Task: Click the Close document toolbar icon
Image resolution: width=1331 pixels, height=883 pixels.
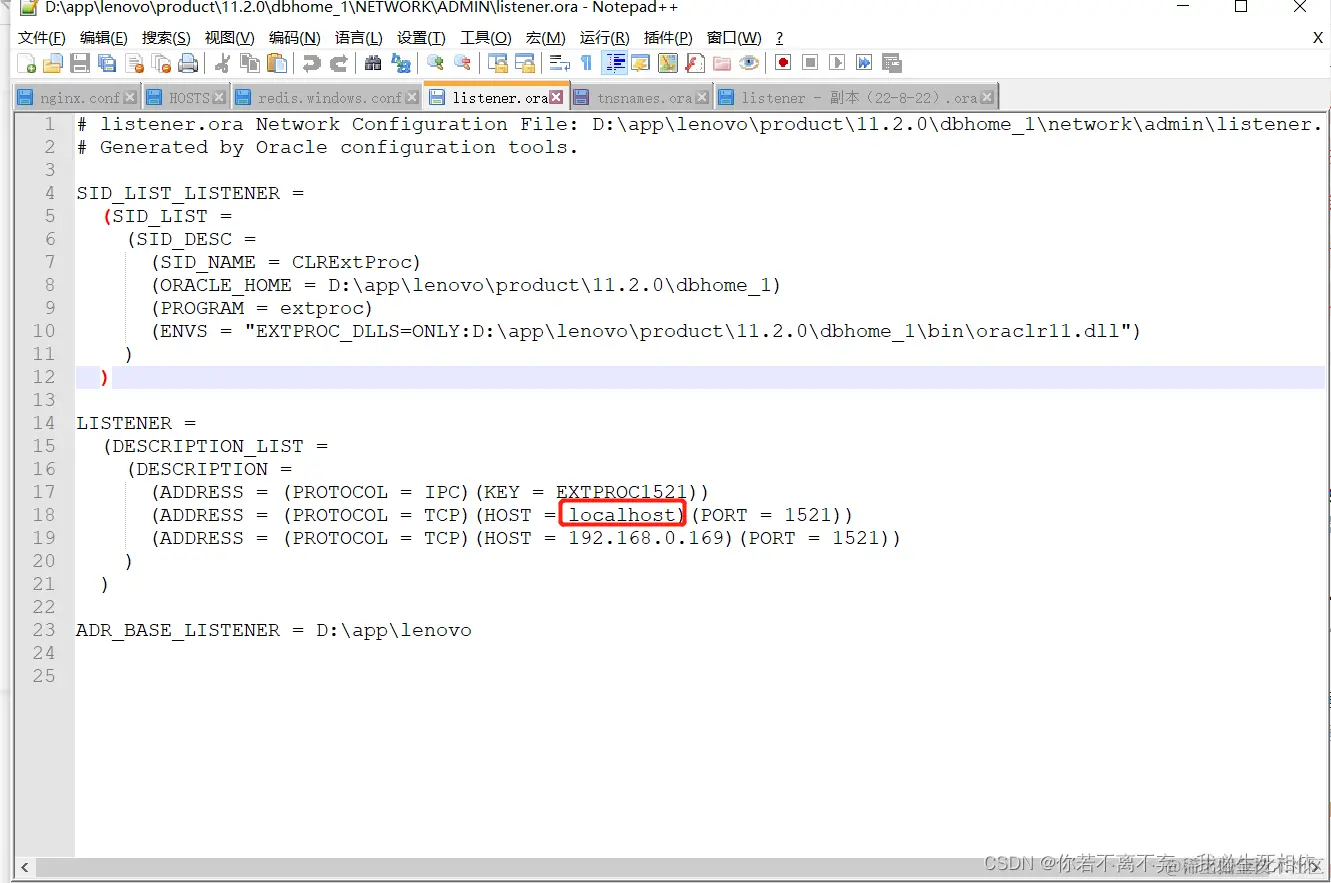Action: click(134, 63)
